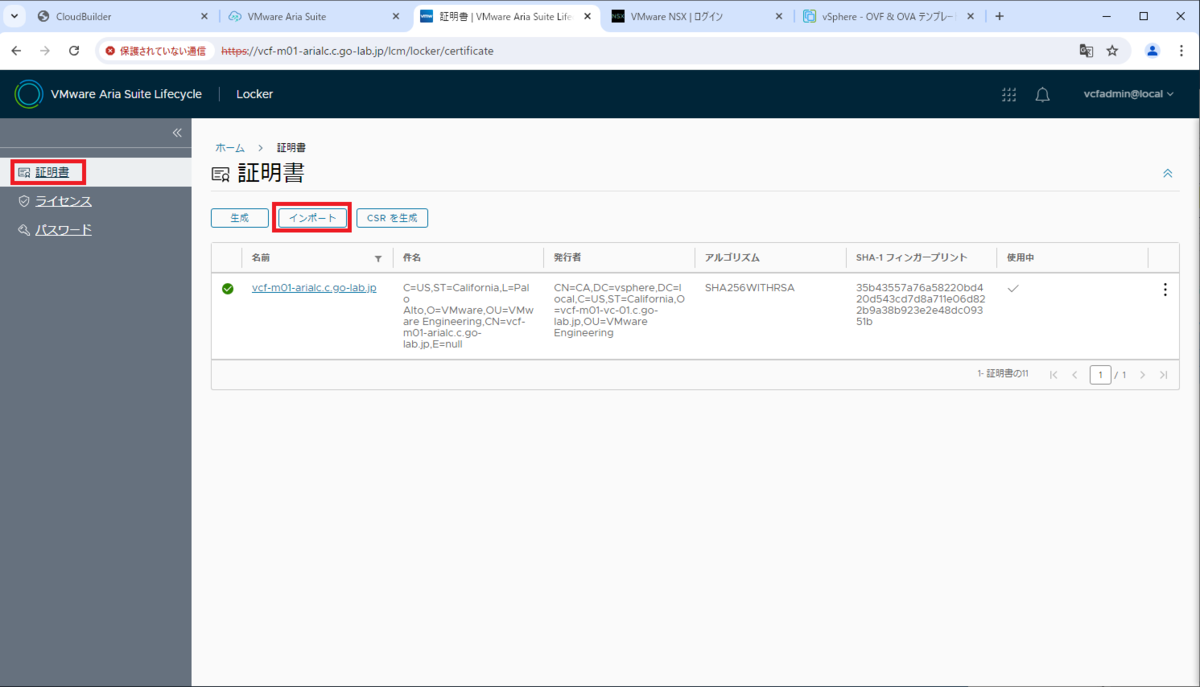Go to the first page of the table

coord(1053,375)
